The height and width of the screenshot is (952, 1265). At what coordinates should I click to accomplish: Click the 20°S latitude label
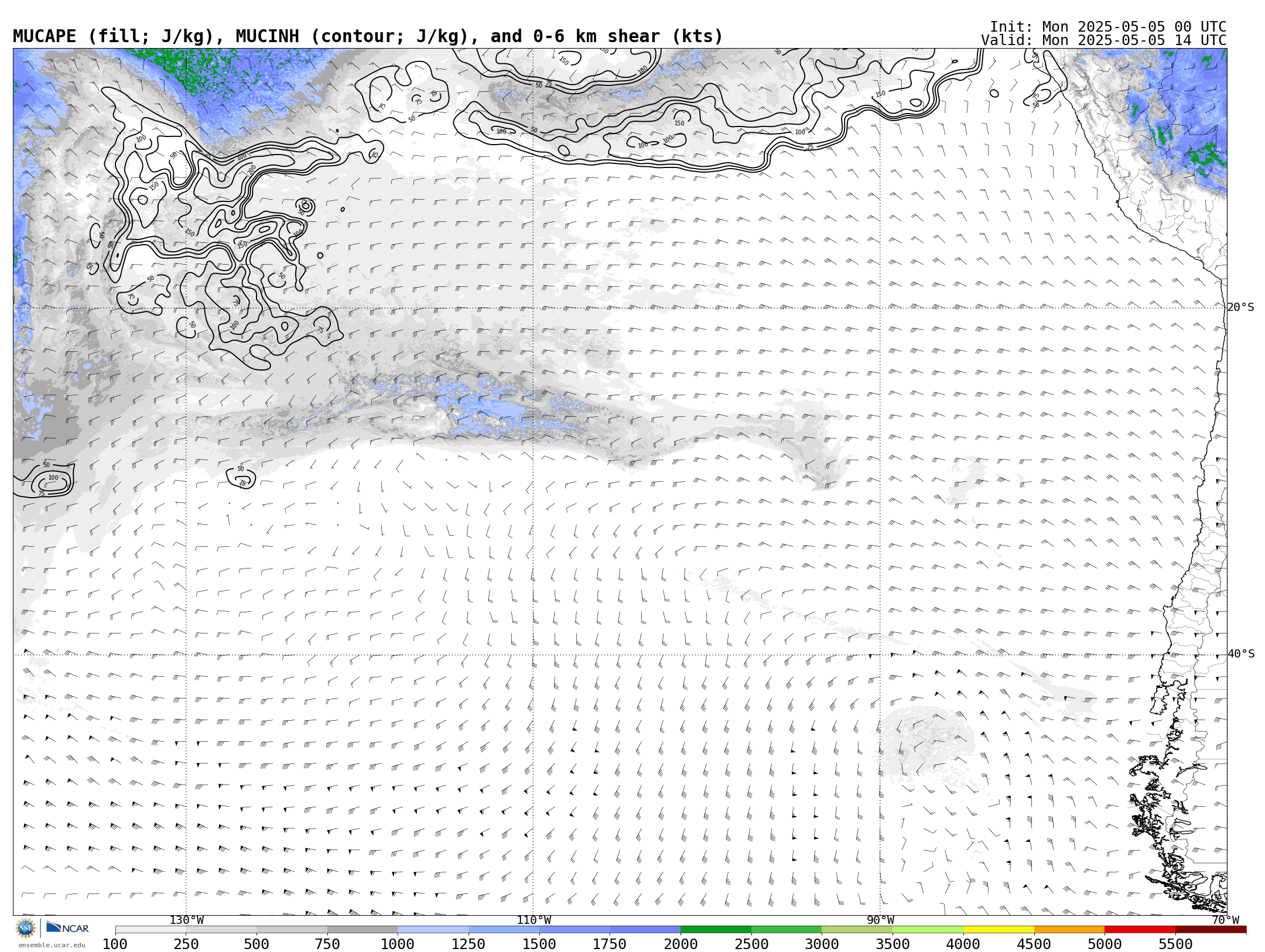[1241, 307]
